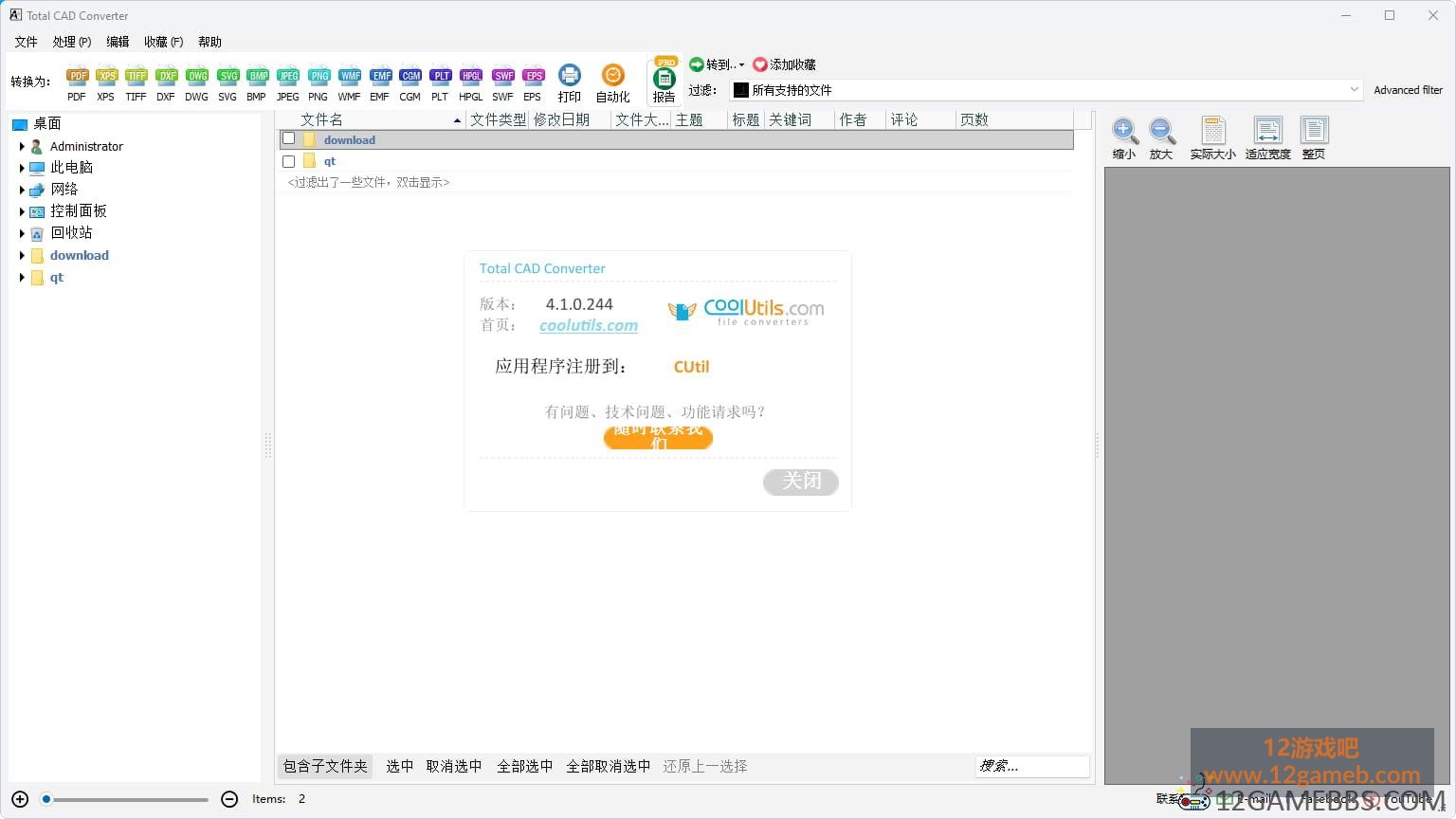Close the about dialog with 关闭
Viewport: 1456px width, 819px height.
coord(801,482)
